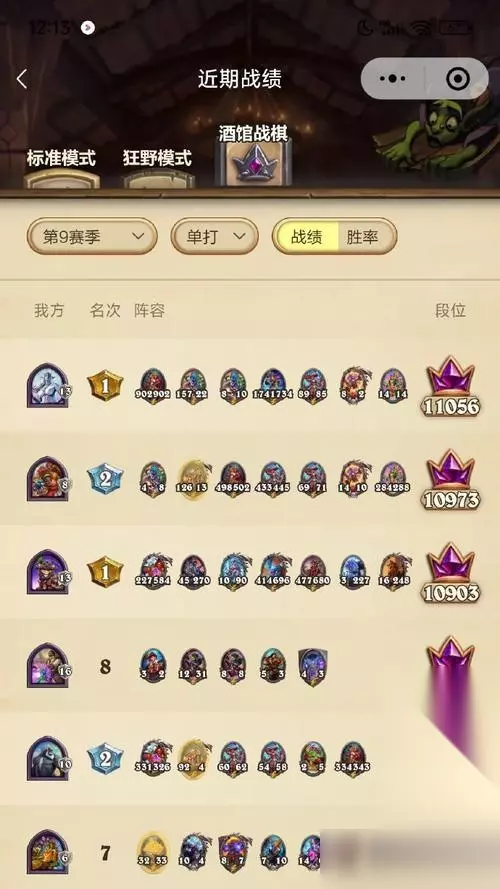Select the crown rank badge 10903
Viewport: 500px width, 889px height.
click(451, 573)
